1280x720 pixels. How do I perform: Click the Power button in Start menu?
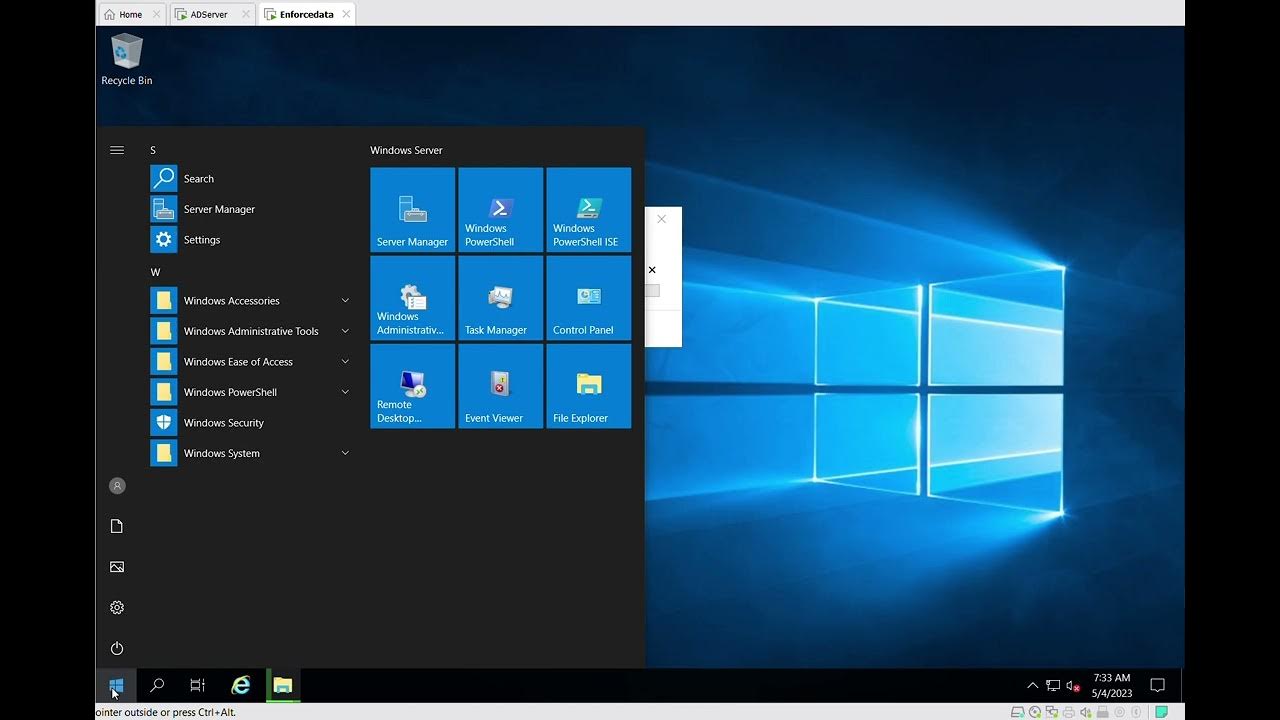[x=117, y=648]
